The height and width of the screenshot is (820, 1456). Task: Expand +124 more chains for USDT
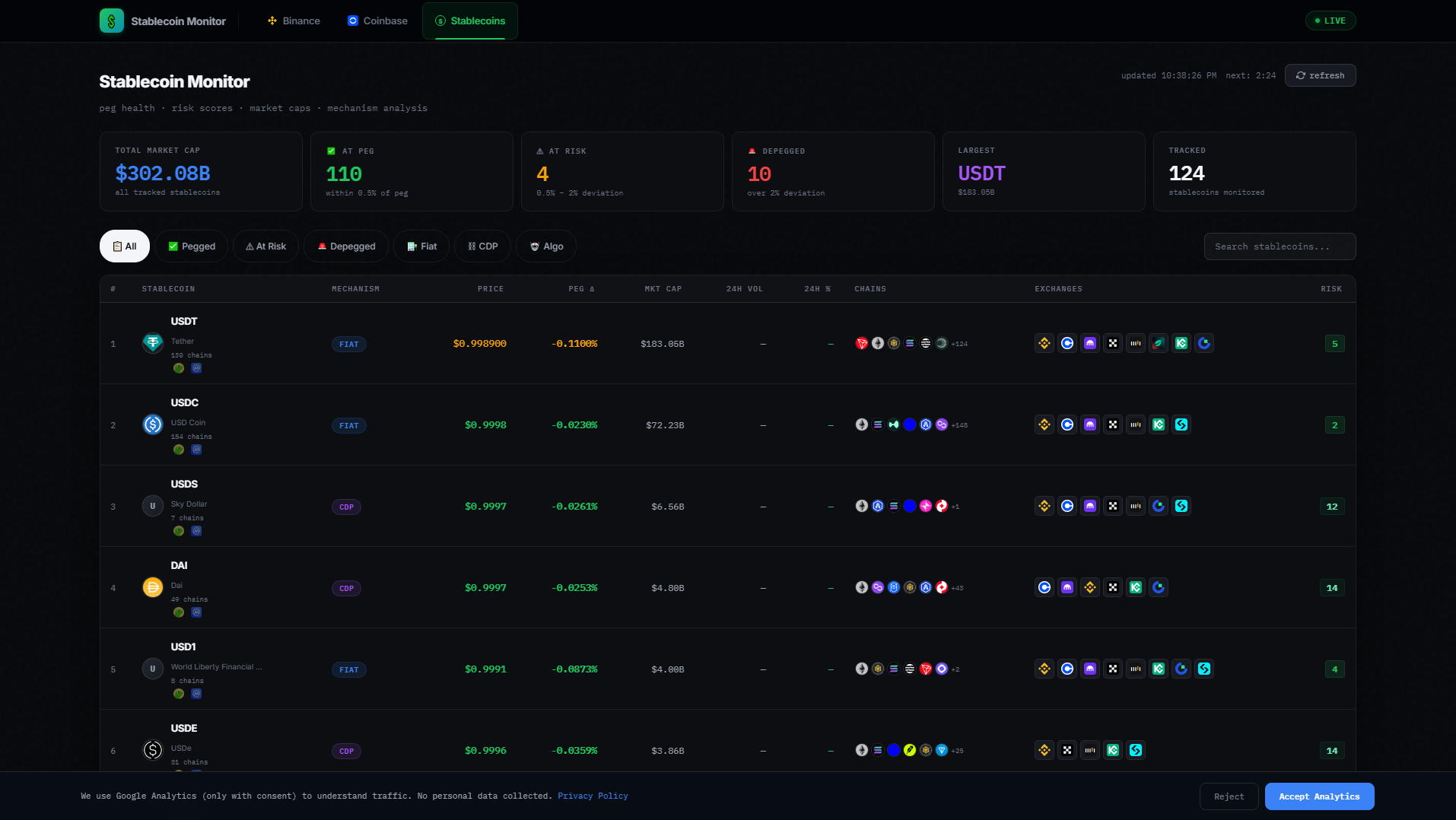tap(959, 344)
